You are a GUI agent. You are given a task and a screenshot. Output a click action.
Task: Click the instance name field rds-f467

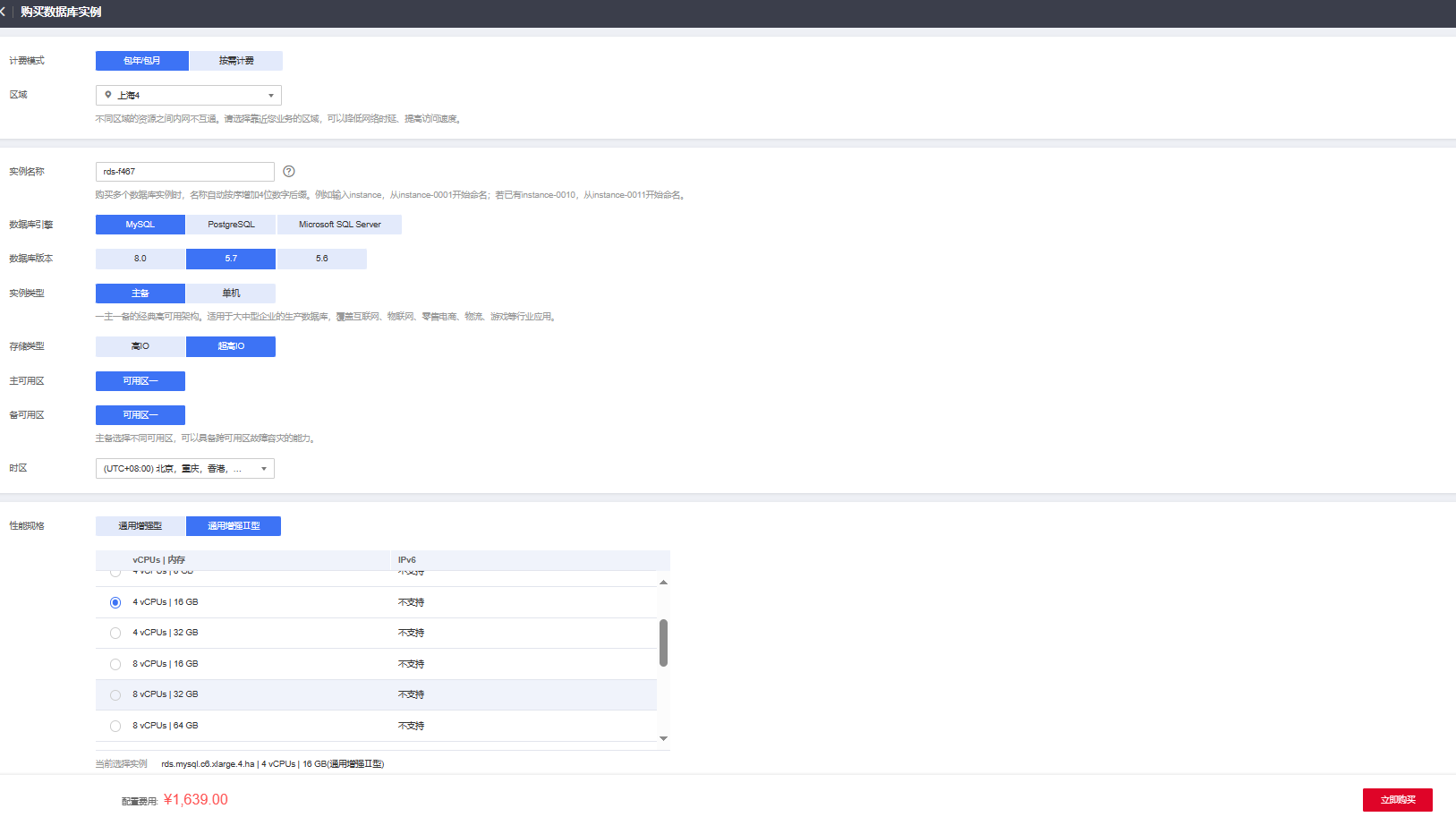coord(185,172)
